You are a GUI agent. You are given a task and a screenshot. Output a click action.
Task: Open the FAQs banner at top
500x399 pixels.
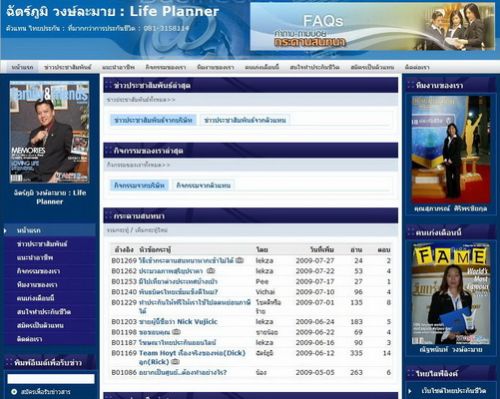372,26
